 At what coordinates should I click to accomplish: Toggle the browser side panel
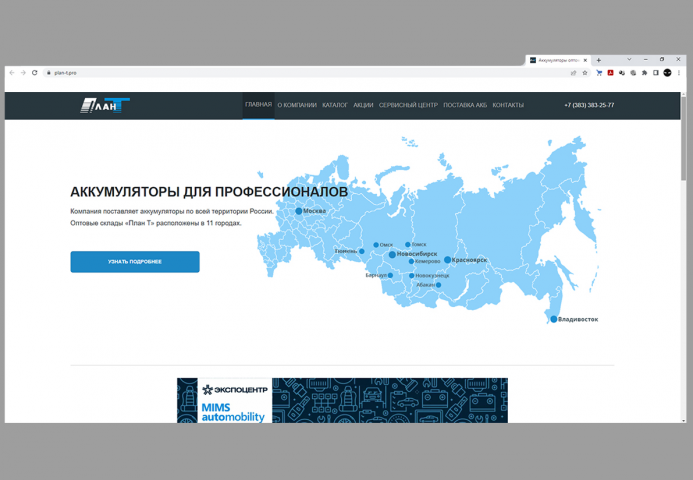coord(656,73)
